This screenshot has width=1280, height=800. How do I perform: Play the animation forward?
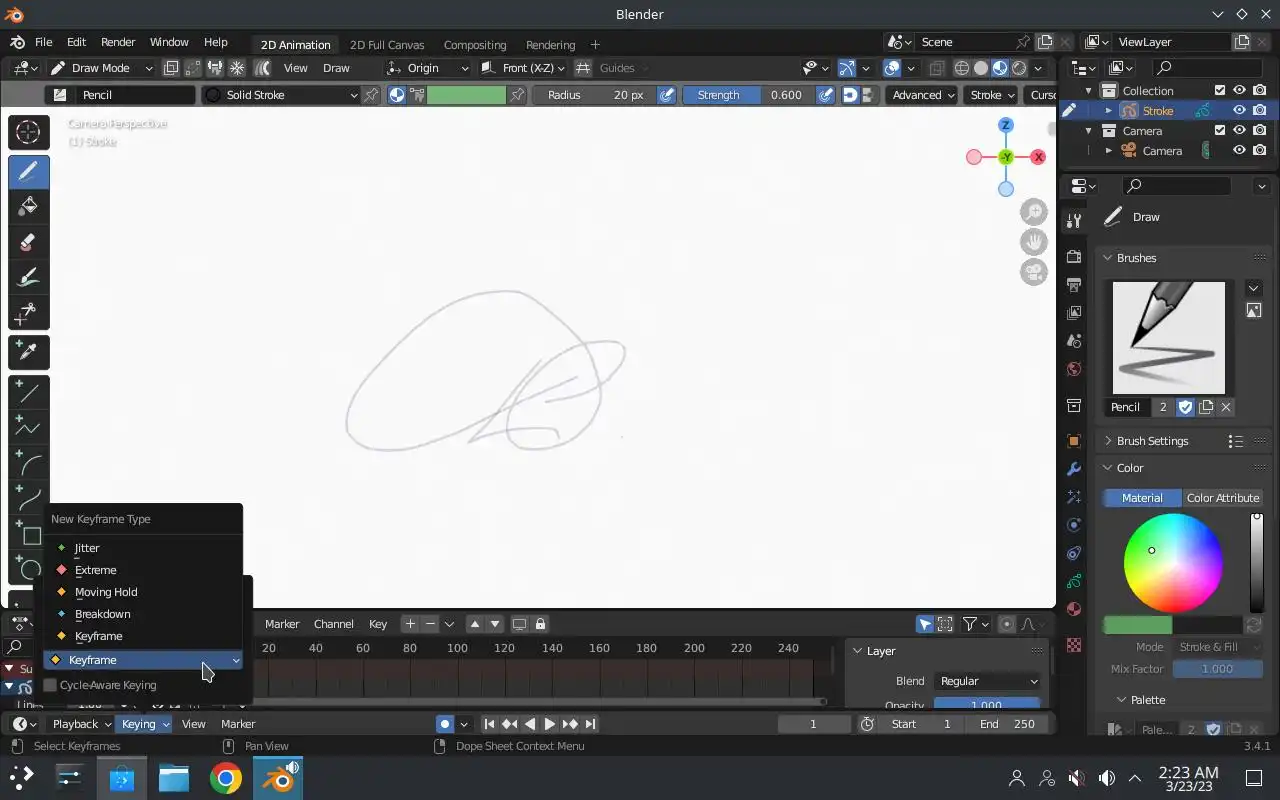coord(550,724)
